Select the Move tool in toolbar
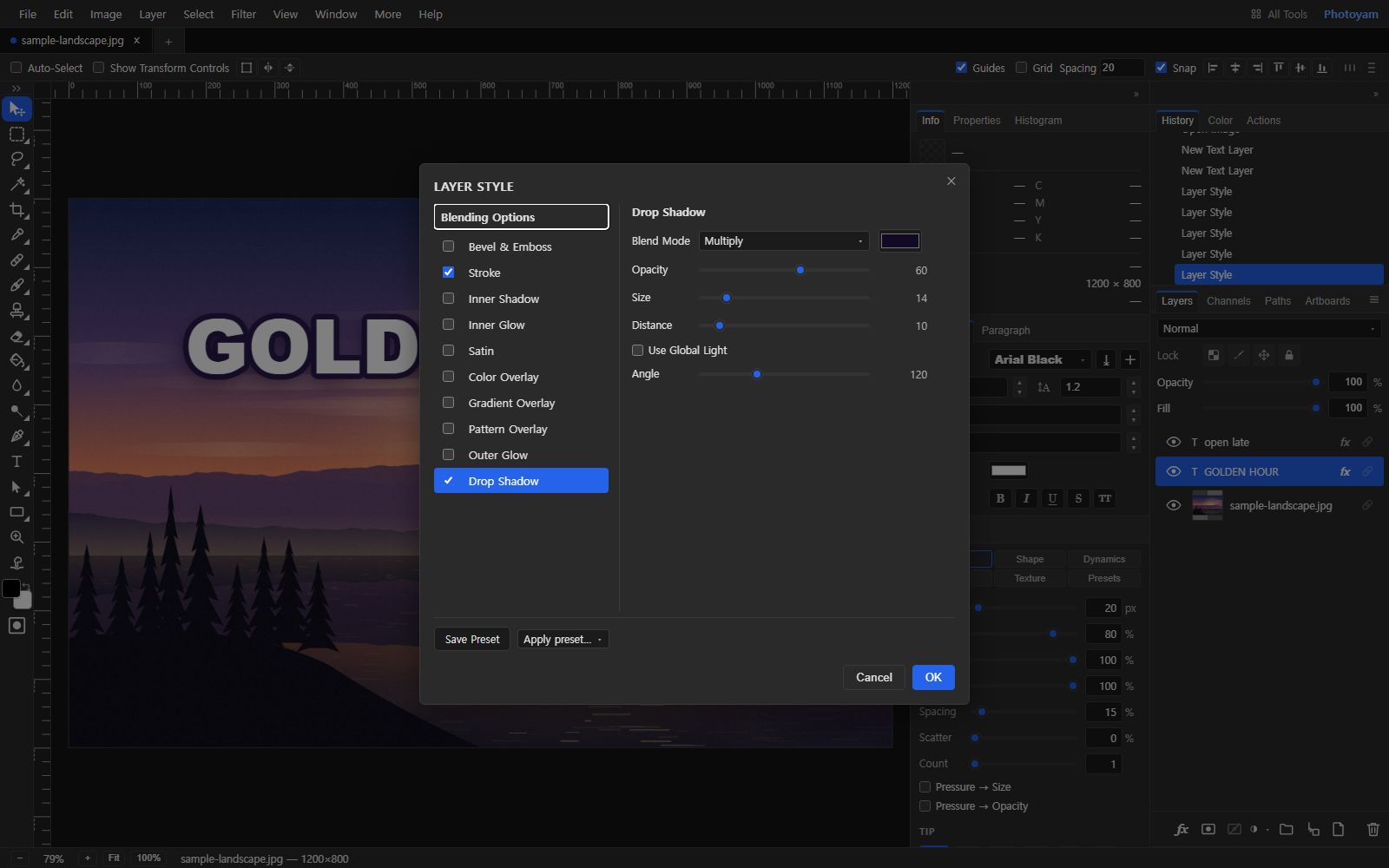 pos(16,109)
